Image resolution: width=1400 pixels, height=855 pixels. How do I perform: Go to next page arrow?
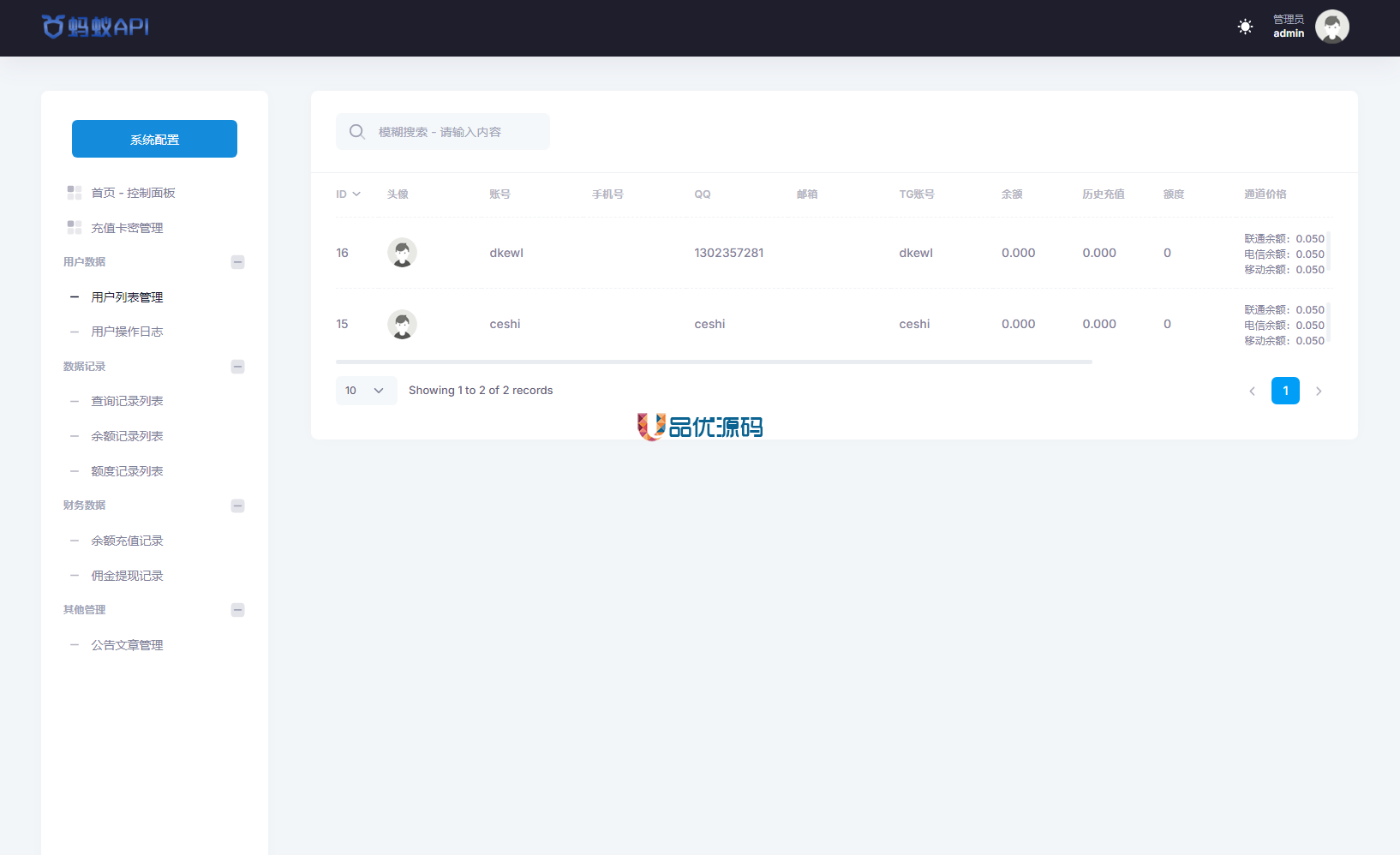point(1319,392)
